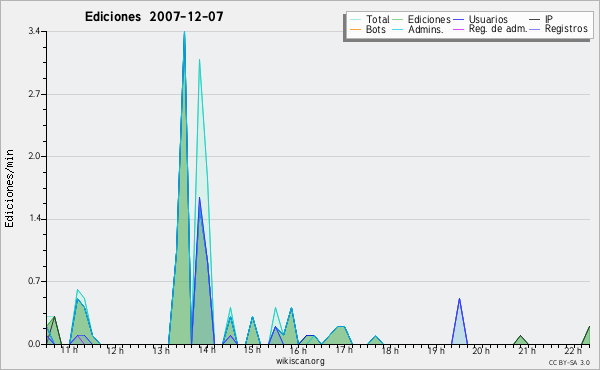Click the '17 h' x-axis label

tap(344, 350)
